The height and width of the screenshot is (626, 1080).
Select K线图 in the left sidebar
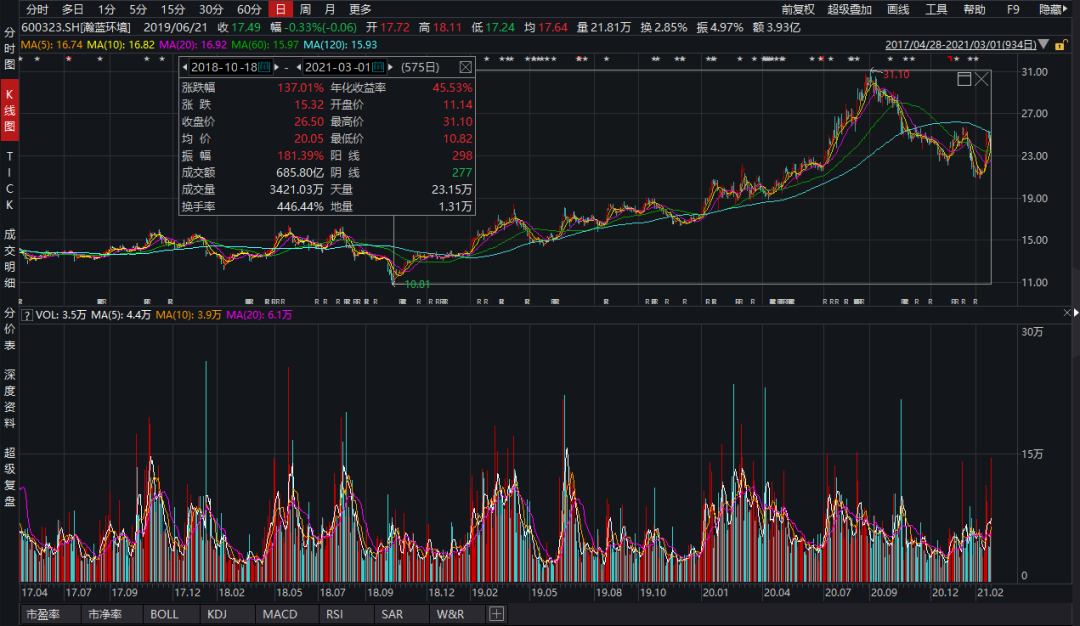10,110
